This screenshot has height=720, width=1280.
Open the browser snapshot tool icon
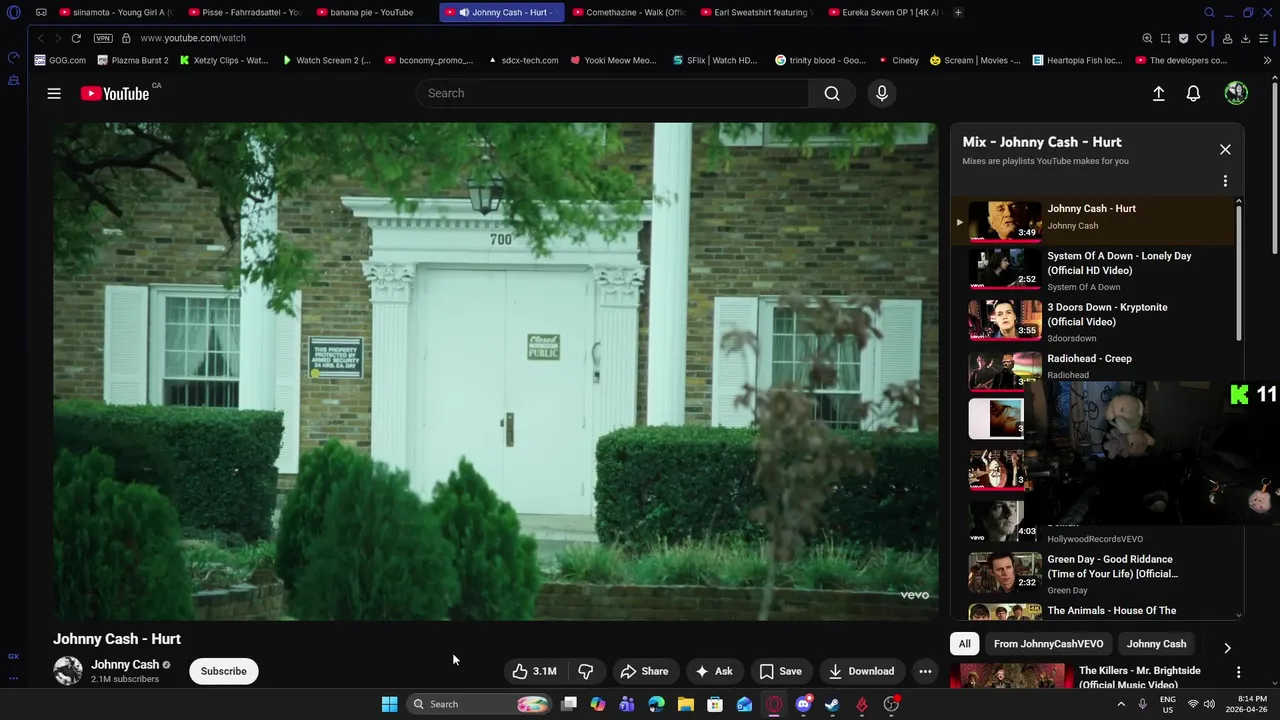click(1165, 38)
